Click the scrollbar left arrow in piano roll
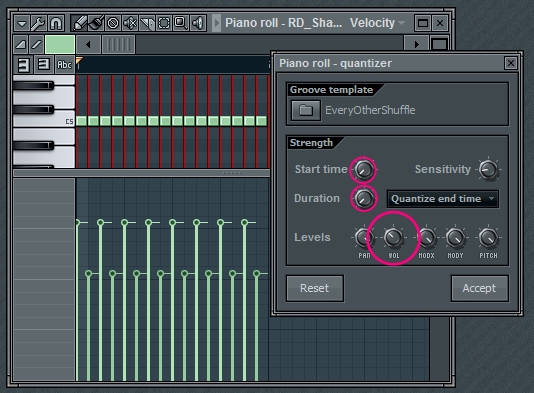This screenshot has width=534, height=393. coord(89,44)
